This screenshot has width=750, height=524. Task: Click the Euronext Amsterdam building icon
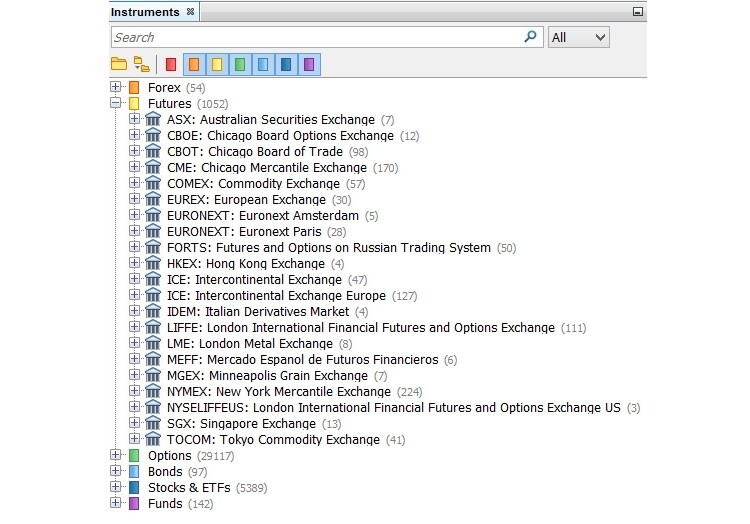[x=153, y=215]
